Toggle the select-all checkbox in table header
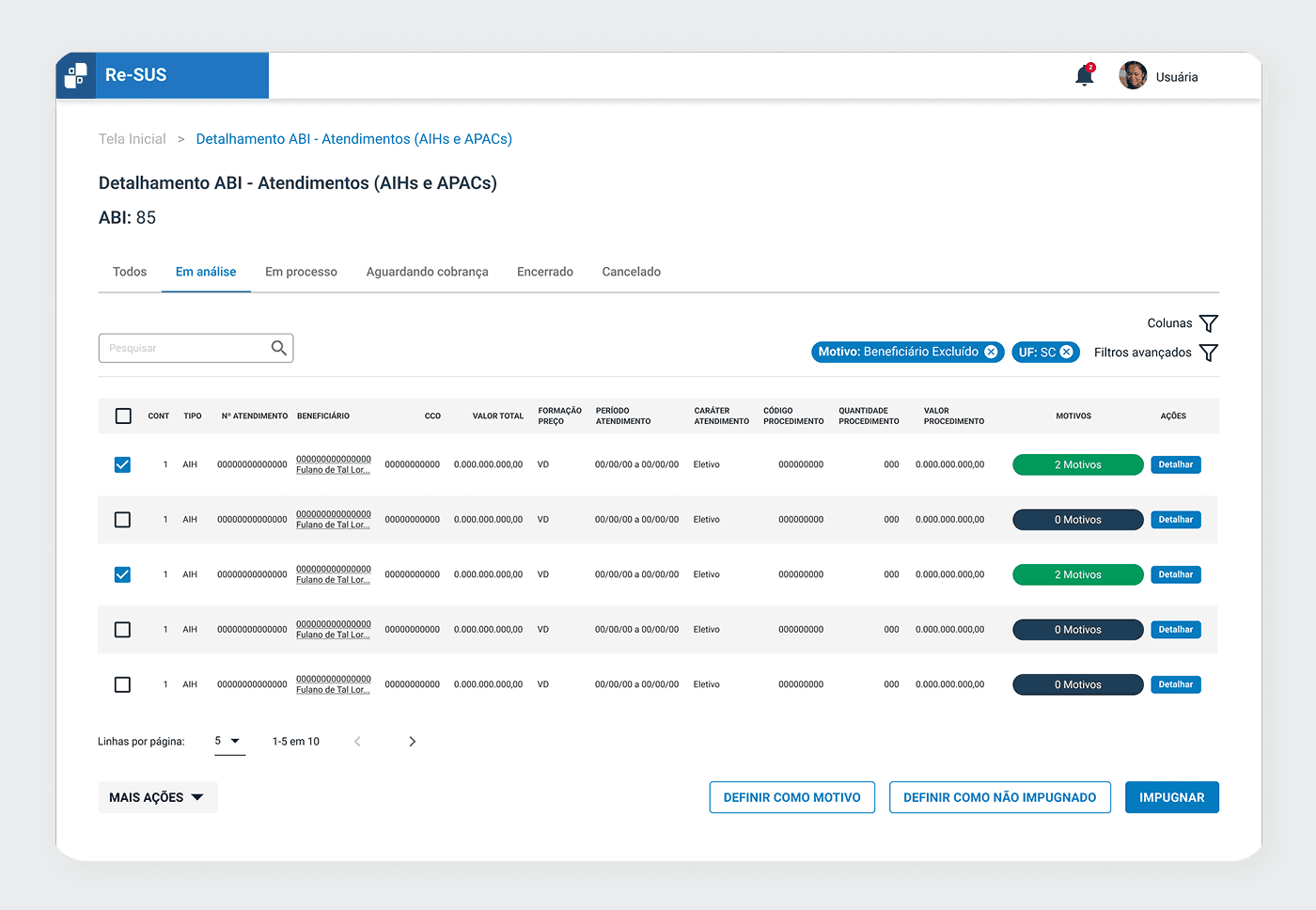The image size is (1316, 910). point(122,416)
